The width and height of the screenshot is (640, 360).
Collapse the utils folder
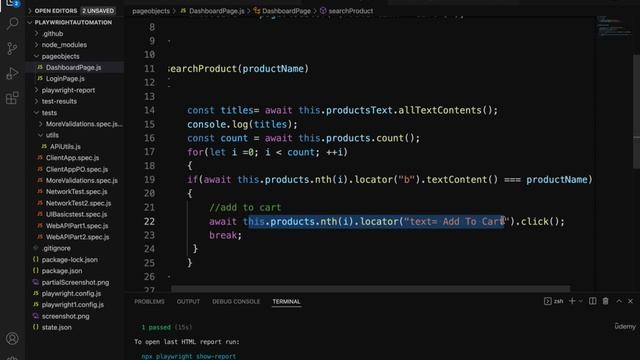coord(52,135)
